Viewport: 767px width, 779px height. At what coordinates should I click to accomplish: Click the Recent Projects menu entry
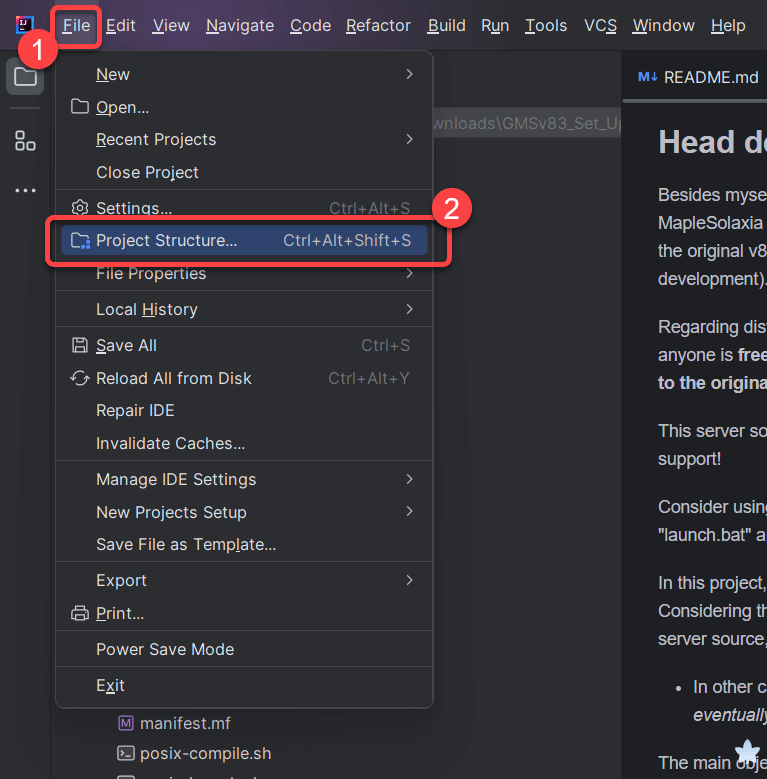point(244,140)
